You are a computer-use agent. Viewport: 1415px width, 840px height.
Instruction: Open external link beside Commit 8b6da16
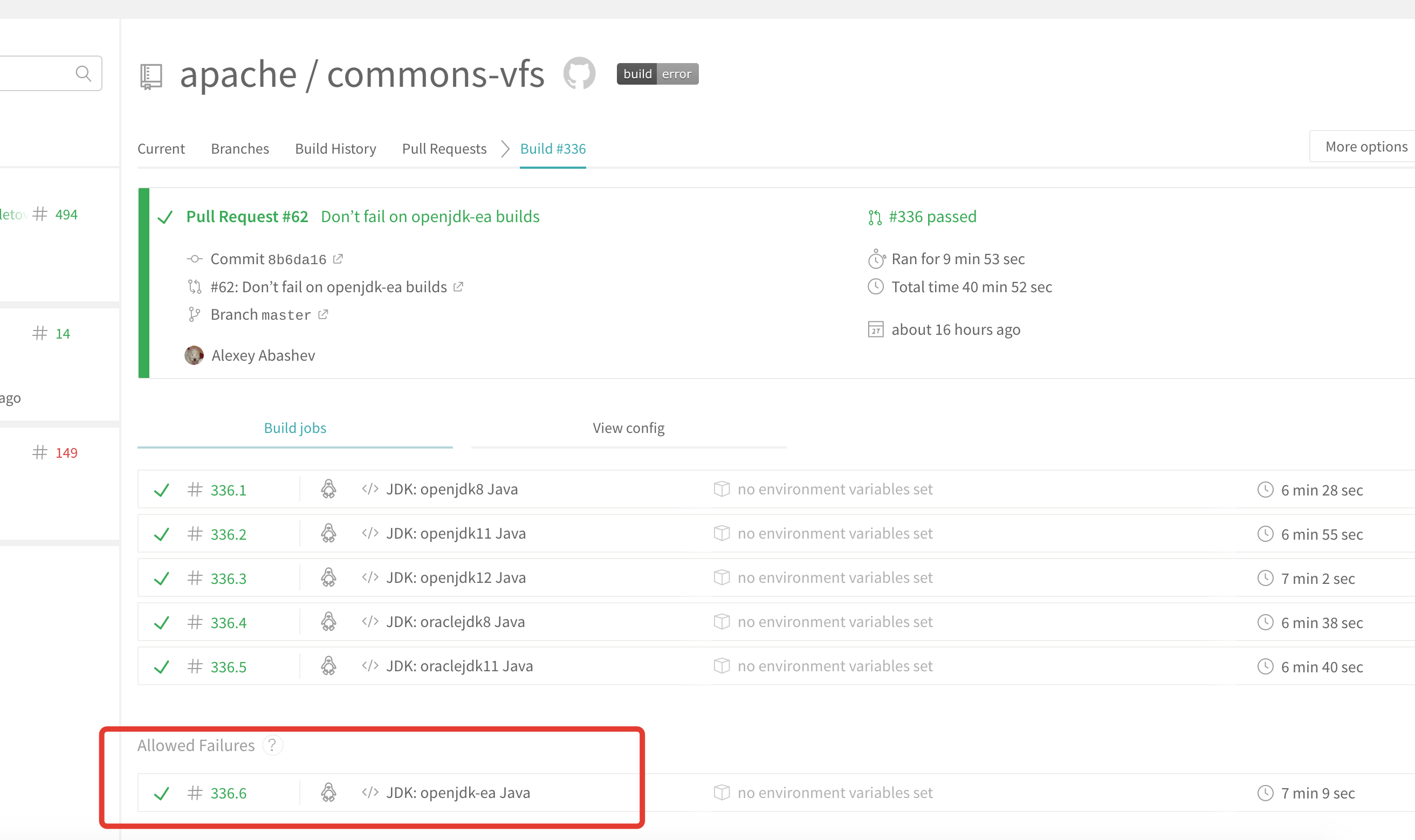338,259
